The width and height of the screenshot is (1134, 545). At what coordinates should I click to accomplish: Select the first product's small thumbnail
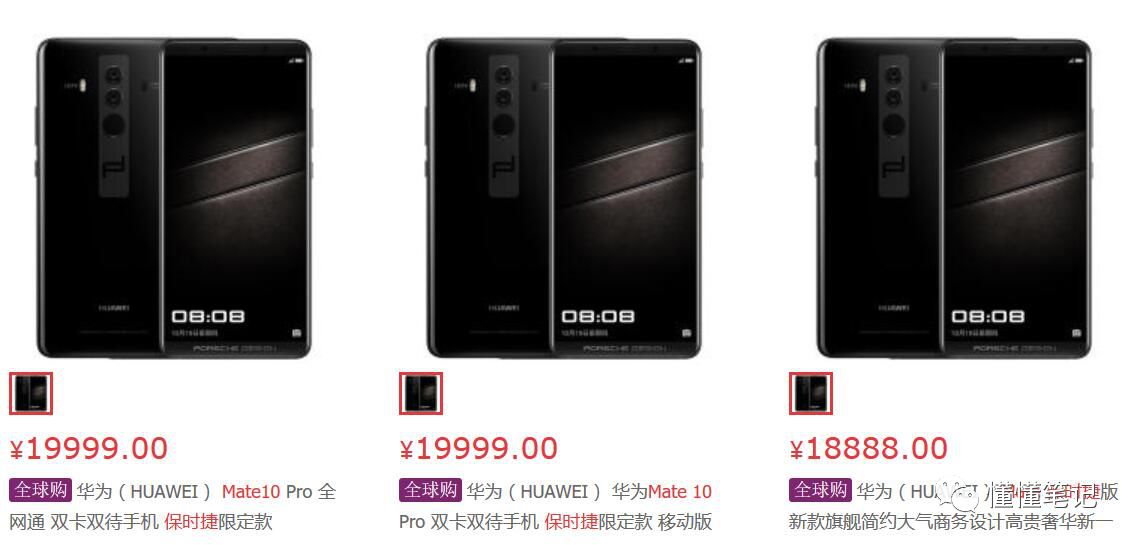[x=31, y=393]
